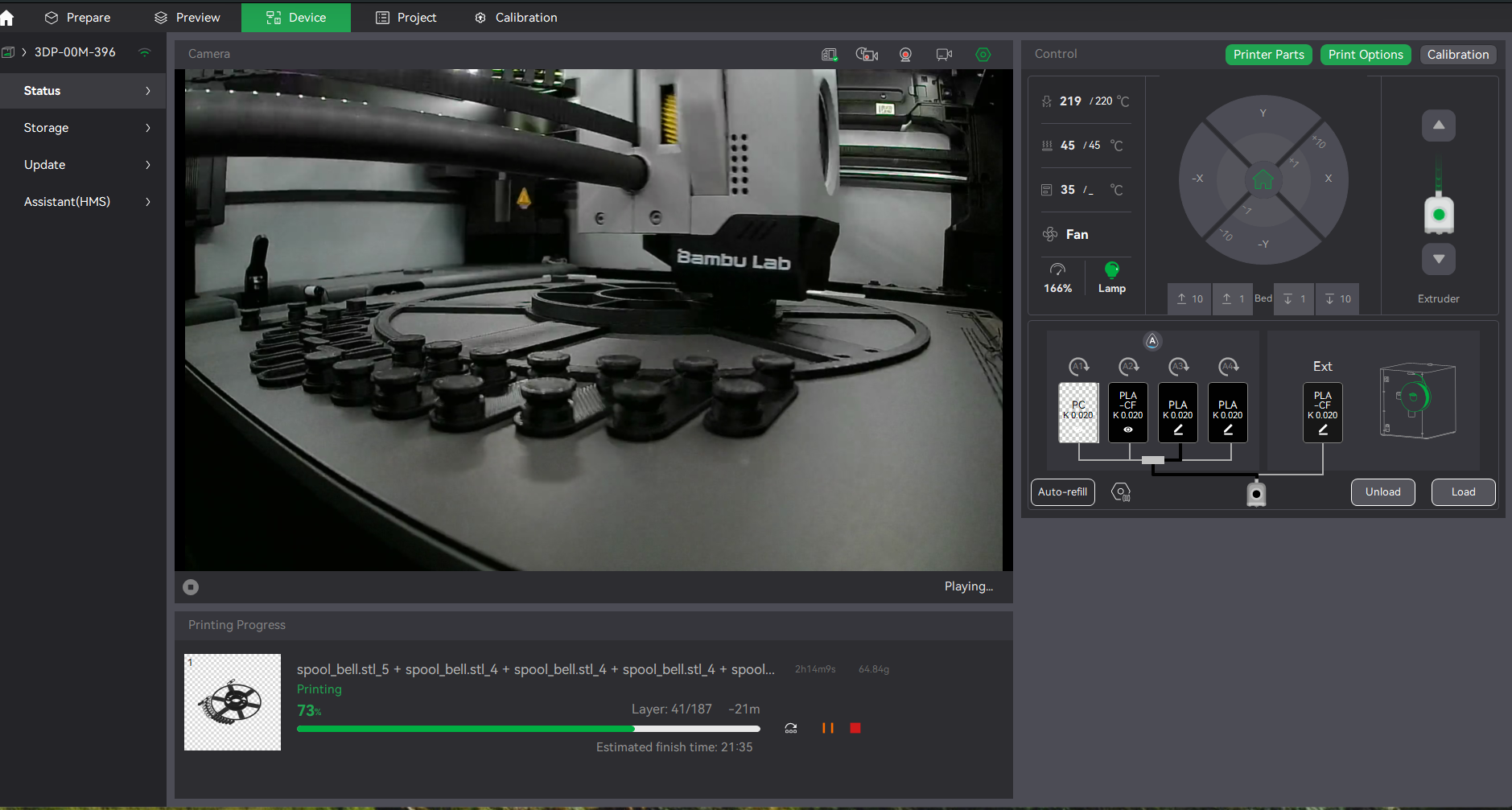The width and height of the screenshot is (1512, 810).
Task: Click the Unload filament button
Action: pyautogui.click(x=1382, y=492)
